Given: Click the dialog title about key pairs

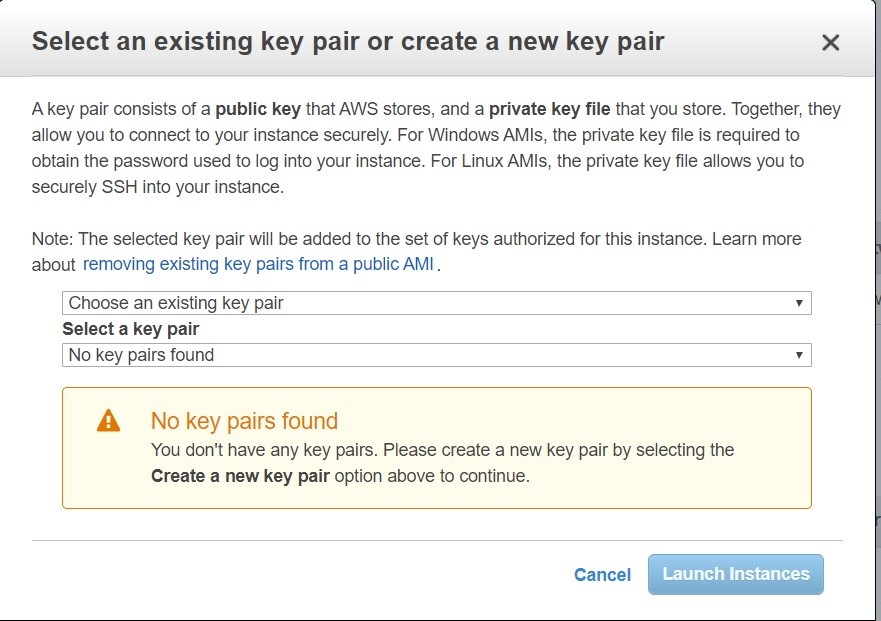Looking at the screenshot, I should pos(348,42).
